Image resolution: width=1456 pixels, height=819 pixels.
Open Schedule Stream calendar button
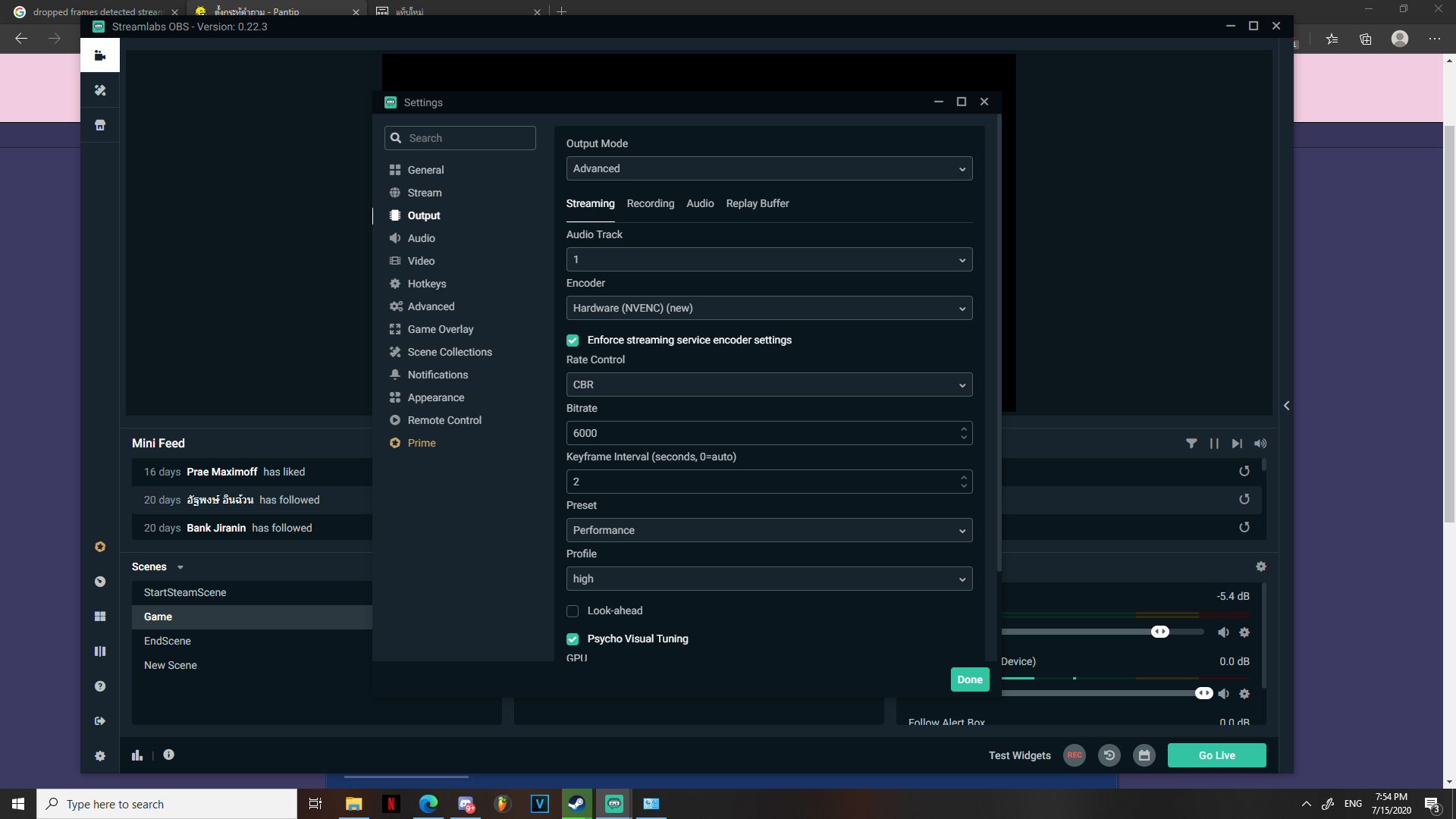tap(1144, 755)
